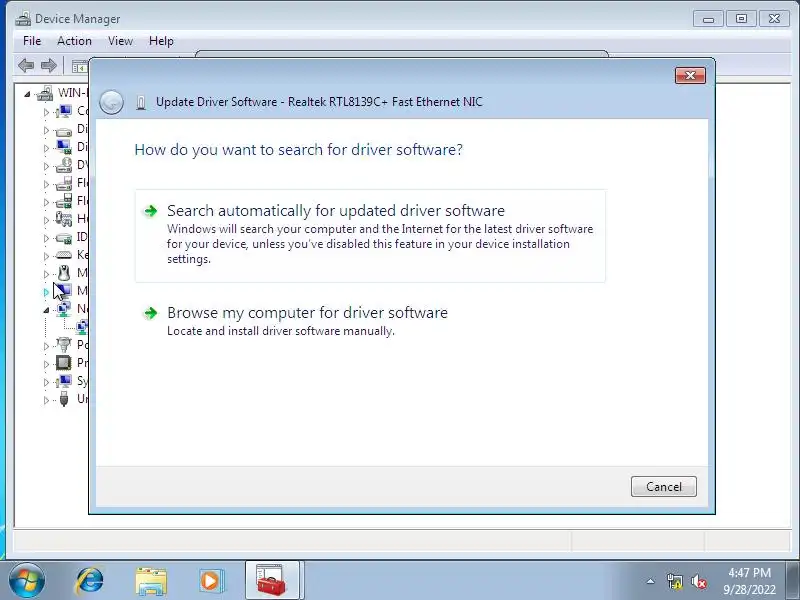This screenshot has height=600, width=800.
Task: Open the File menu
Action: pyautogui.click(x=32, y=41)
